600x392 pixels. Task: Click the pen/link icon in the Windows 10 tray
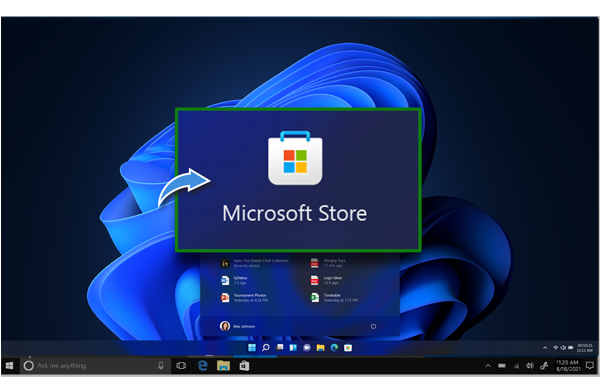tap(544, 366)
